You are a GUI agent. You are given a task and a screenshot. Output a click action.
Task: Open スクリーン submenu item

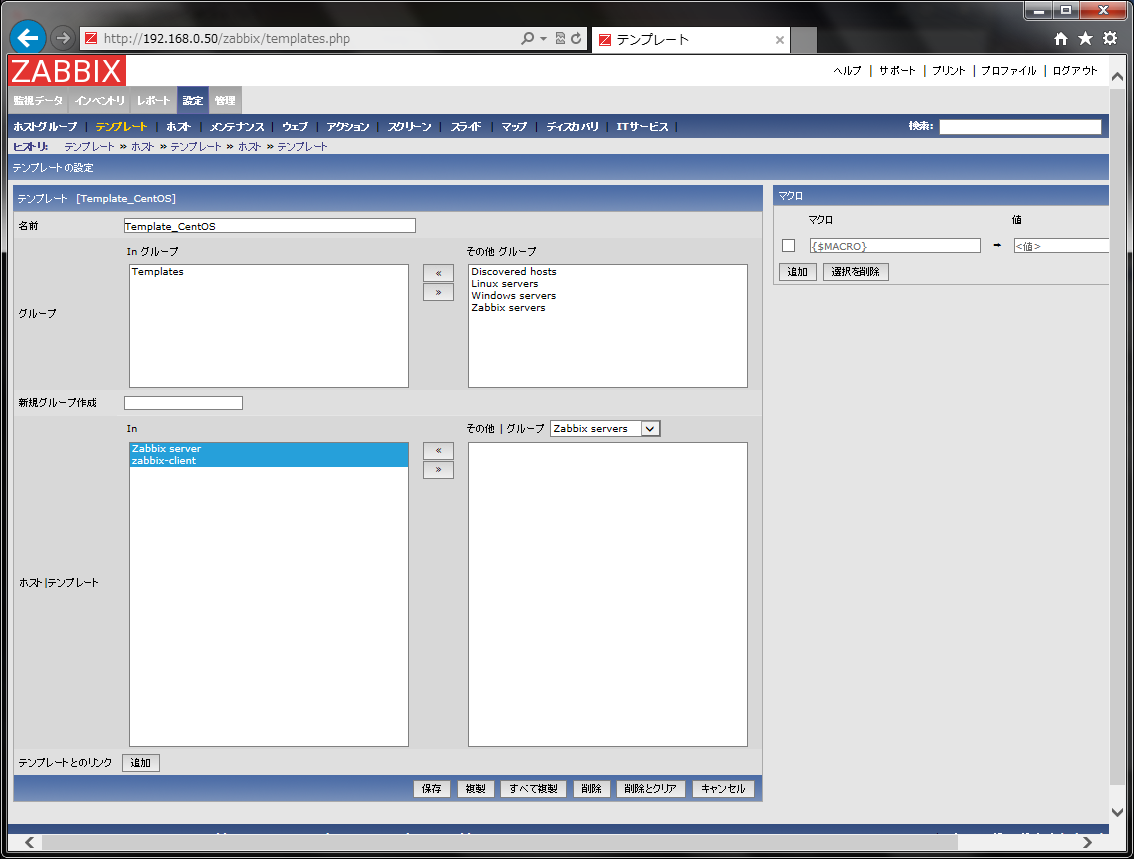pos(409,127)
